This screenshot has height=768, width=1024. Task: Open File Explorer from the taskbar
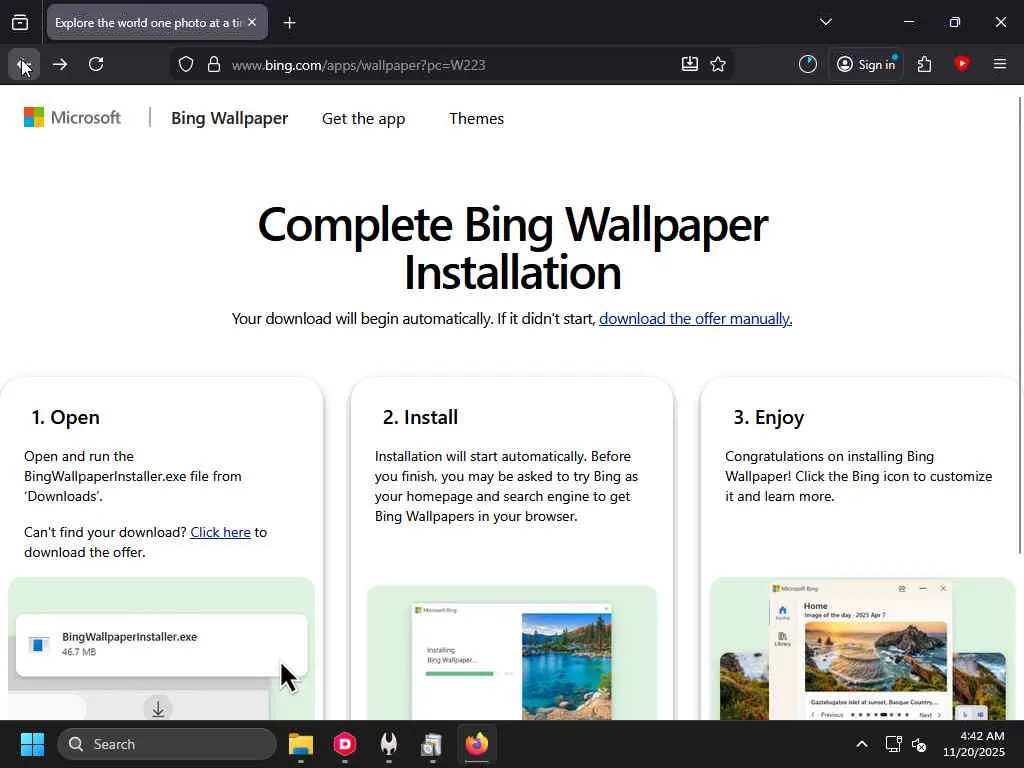coord(301,744)
